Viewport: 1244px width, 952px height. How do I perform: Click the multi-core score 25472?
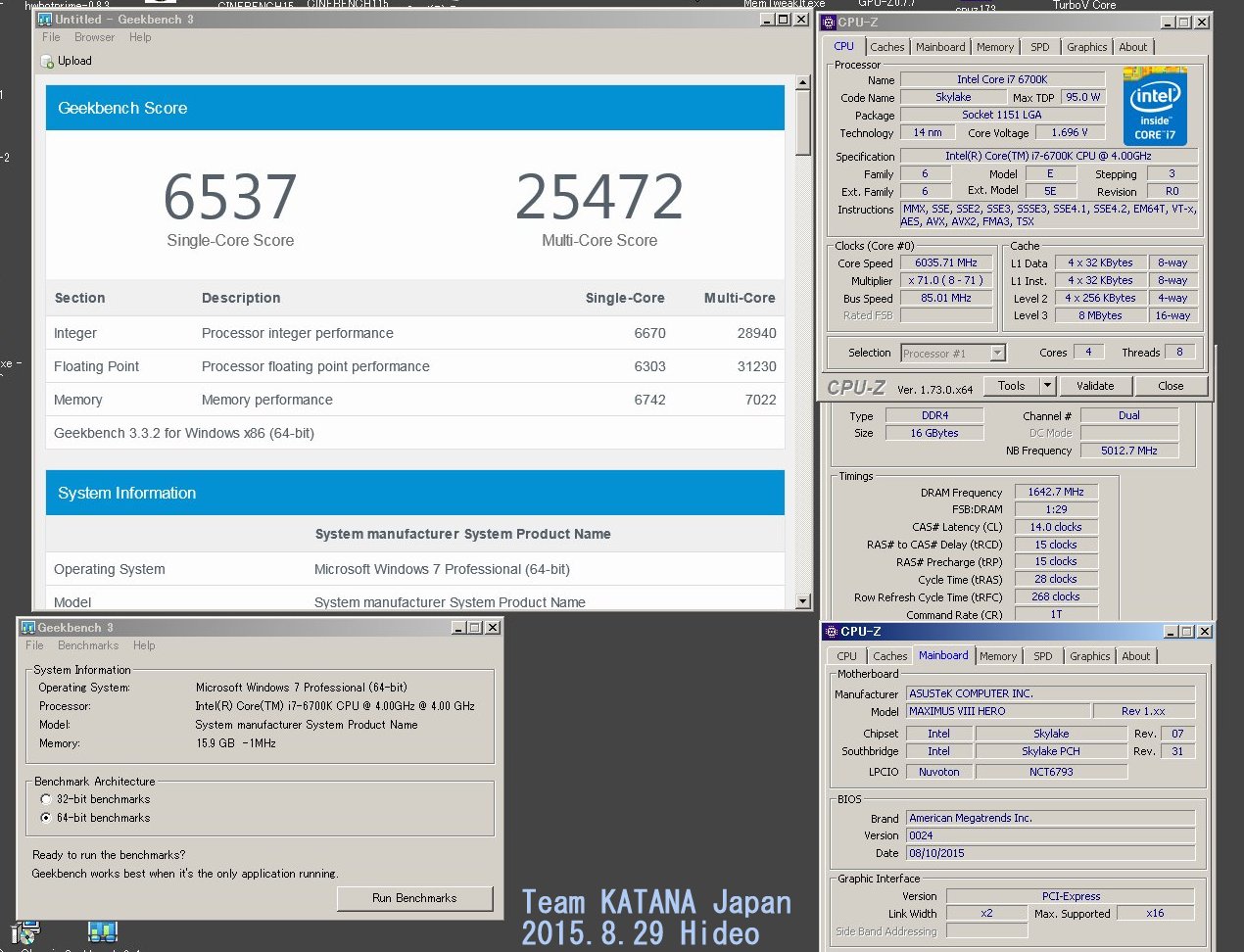point(599,197)
